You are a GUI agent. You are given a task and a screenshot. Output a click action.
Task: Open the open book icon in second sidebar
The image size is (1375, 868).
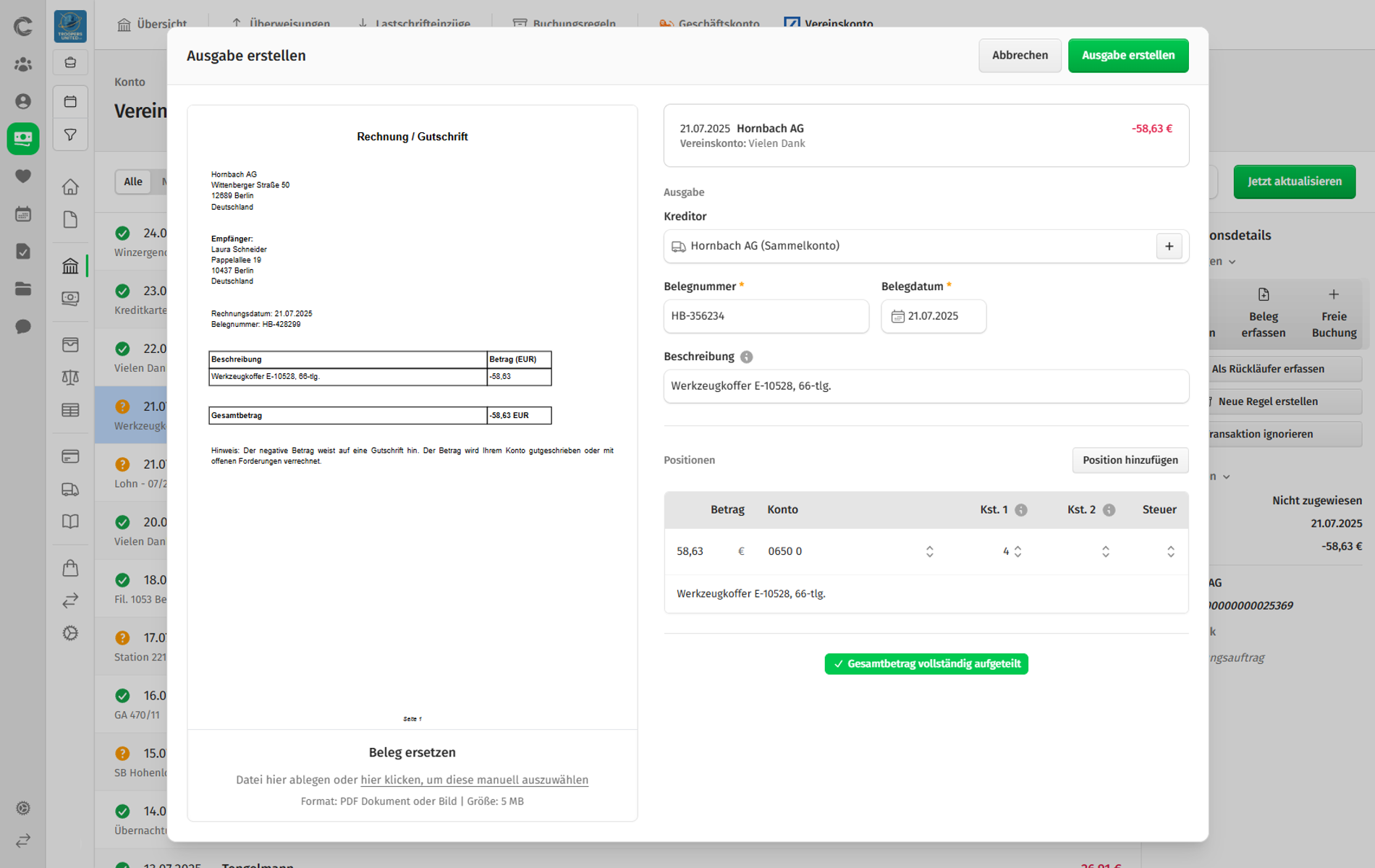(70, 522)
